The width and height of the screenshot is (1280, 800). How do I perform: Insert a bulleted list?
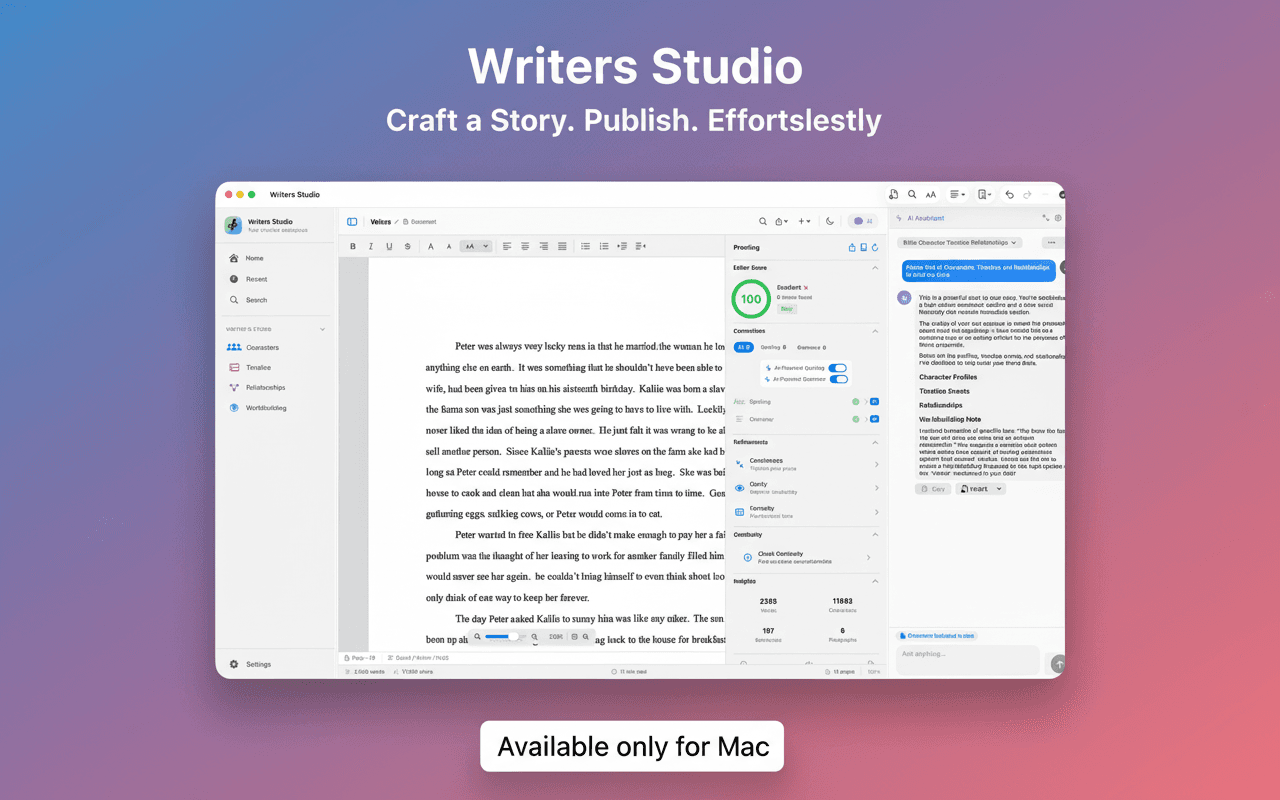[586, 246]
